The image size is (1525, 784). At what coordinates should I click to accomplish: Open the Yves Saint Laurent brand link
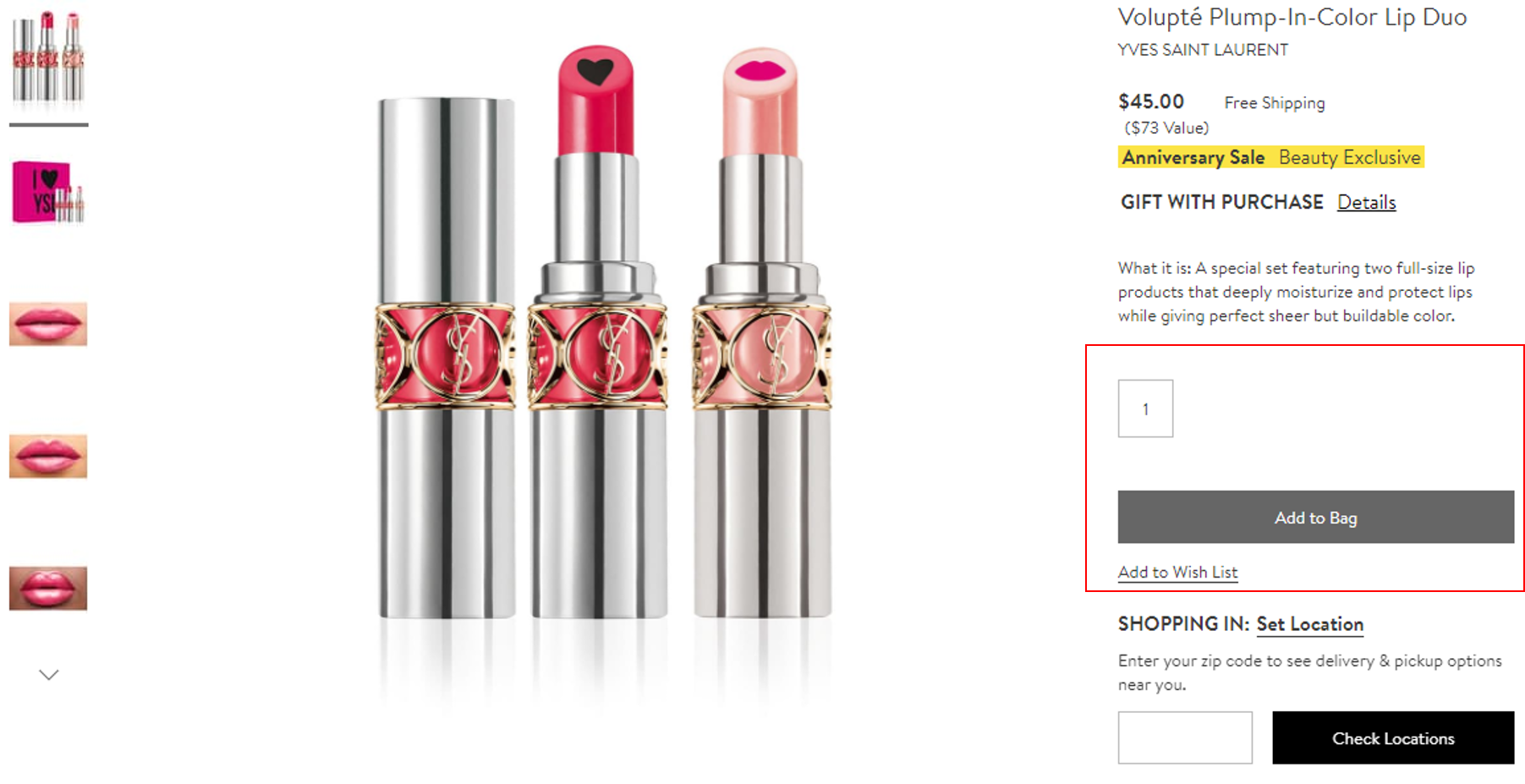(x=1202, y=50)
